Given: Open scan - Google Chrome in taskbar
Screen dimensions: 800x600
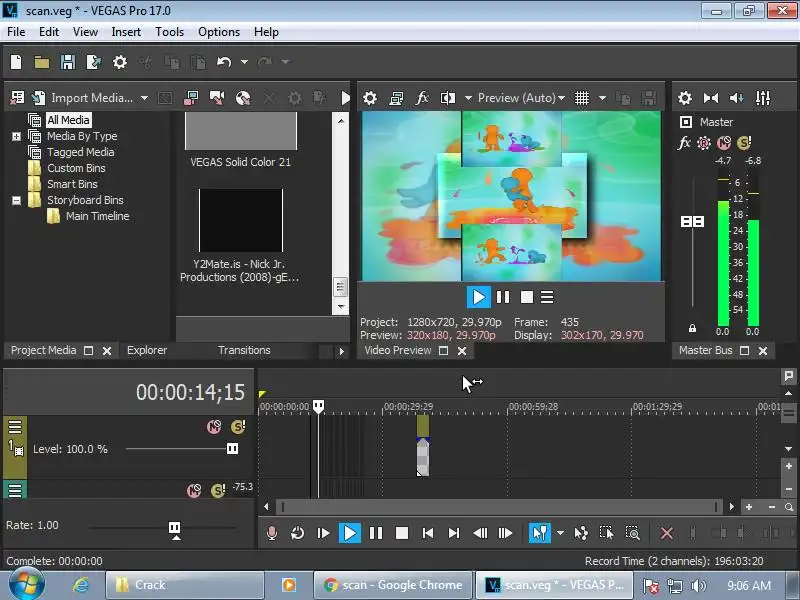Looking at the screenshot, I should click(x=393, y=585).
